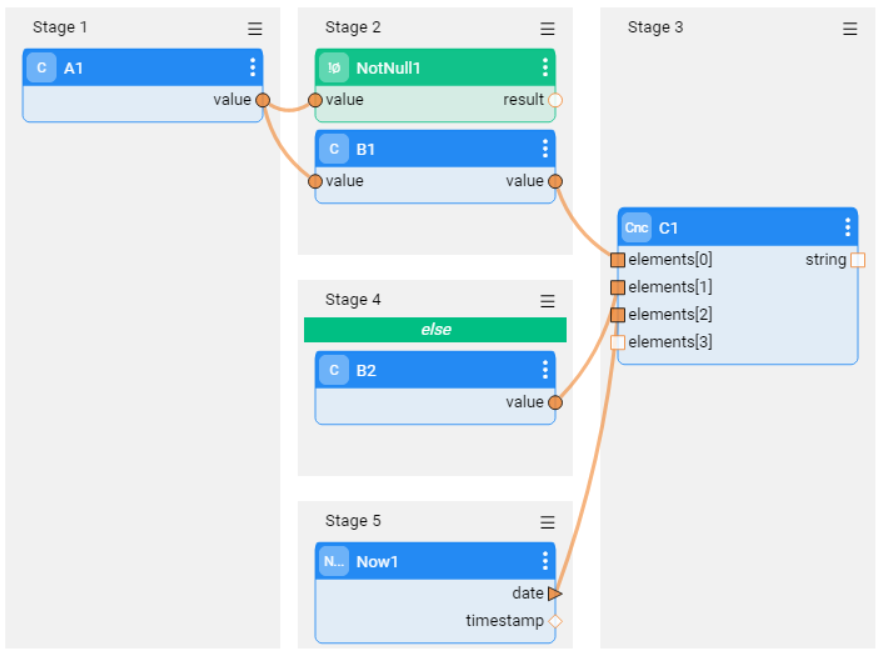Open the Stage 3 hamburger menu
The image size is (882, 657).
(x=850, y=29)
